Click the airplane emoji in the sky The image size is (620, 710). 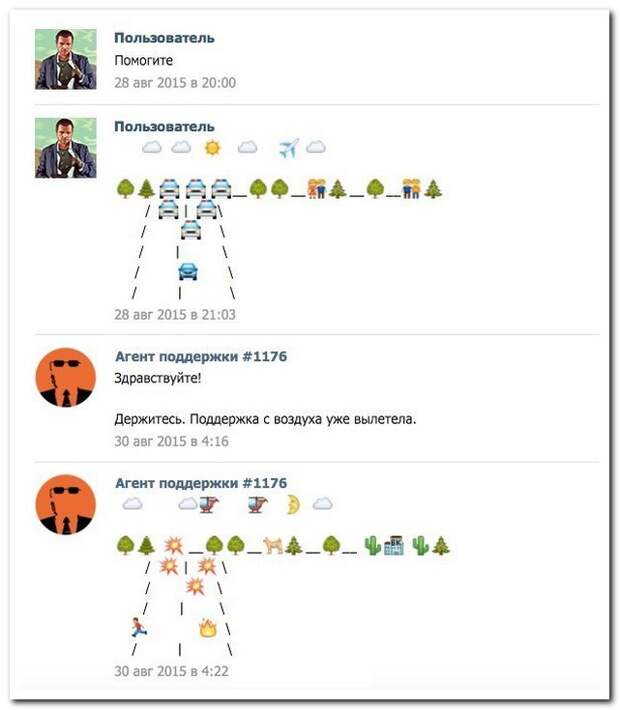(x=289, y=148)
